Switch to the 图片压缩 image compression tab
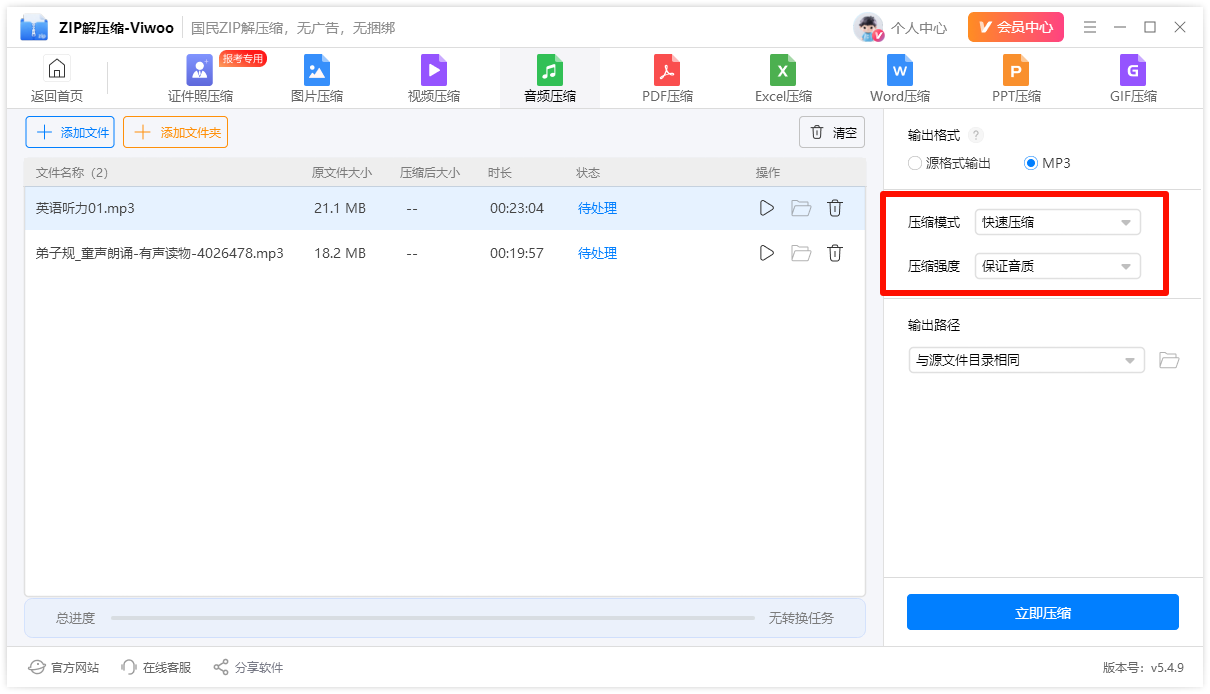This screenshot has height=694, width=1210. [317, 79]
